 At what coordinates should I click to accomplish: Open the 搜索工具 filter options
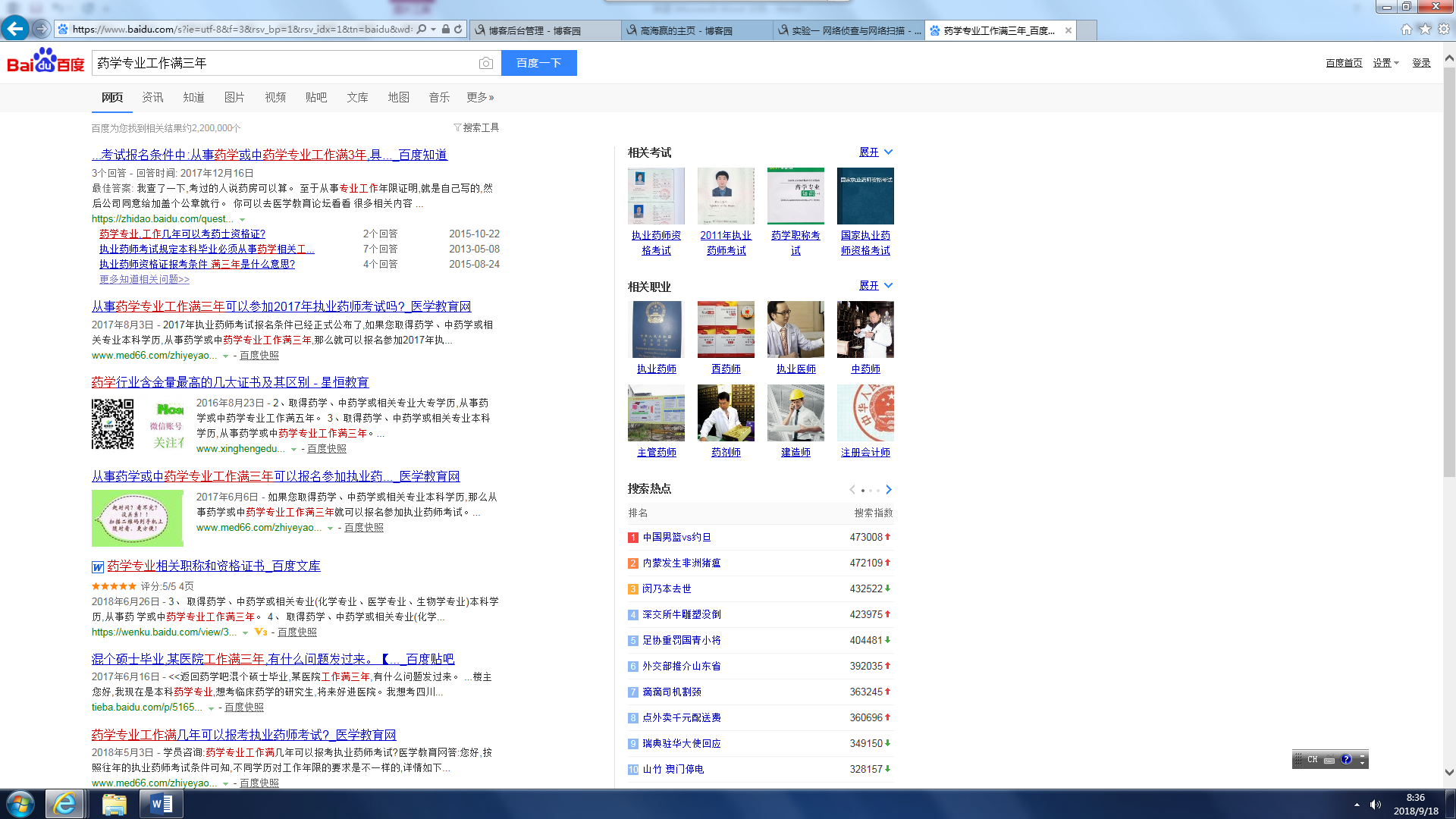point(476,127)
